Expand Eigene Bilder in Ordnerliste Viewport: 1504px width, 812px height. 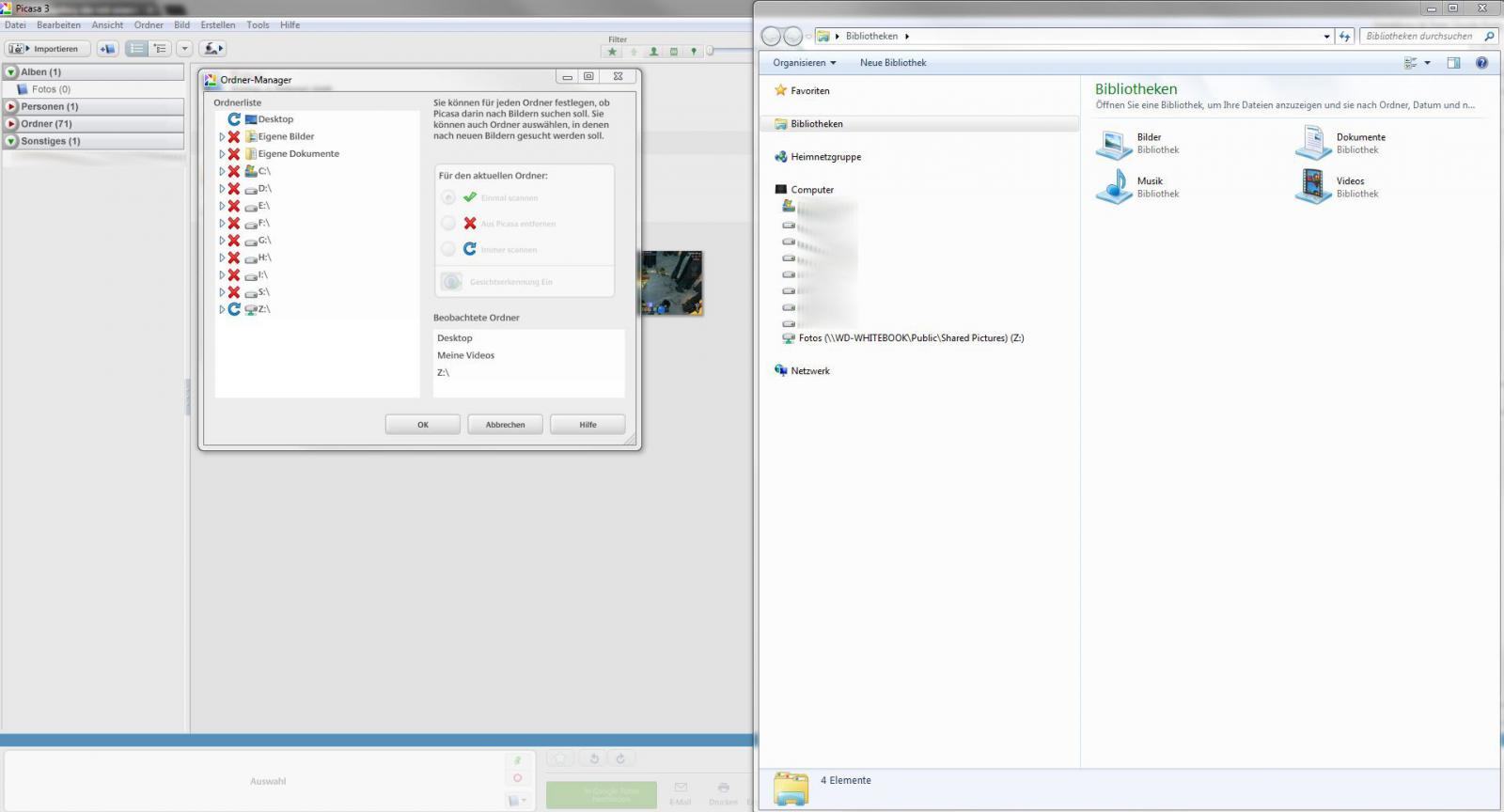point(222,137)
